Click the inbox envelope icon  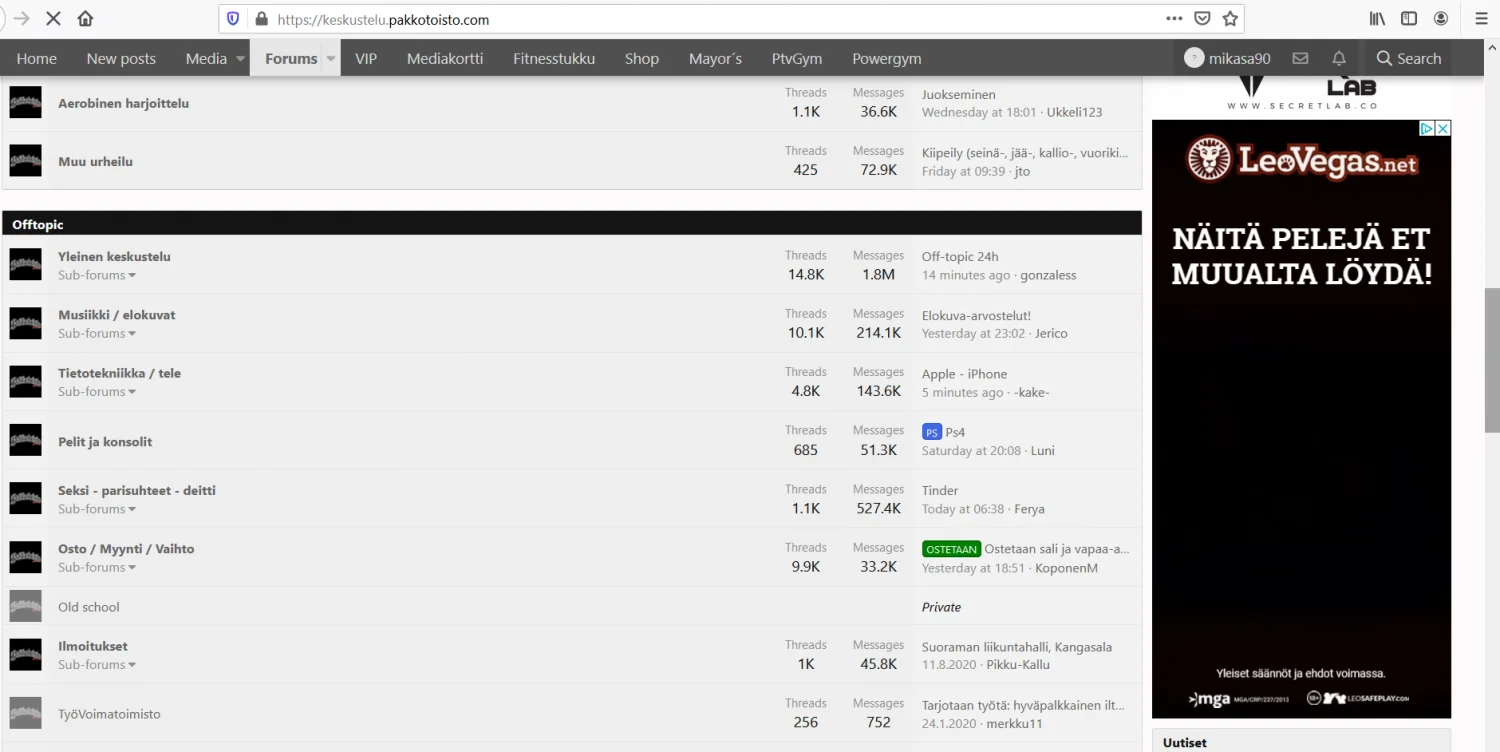tap(1300, 59)
